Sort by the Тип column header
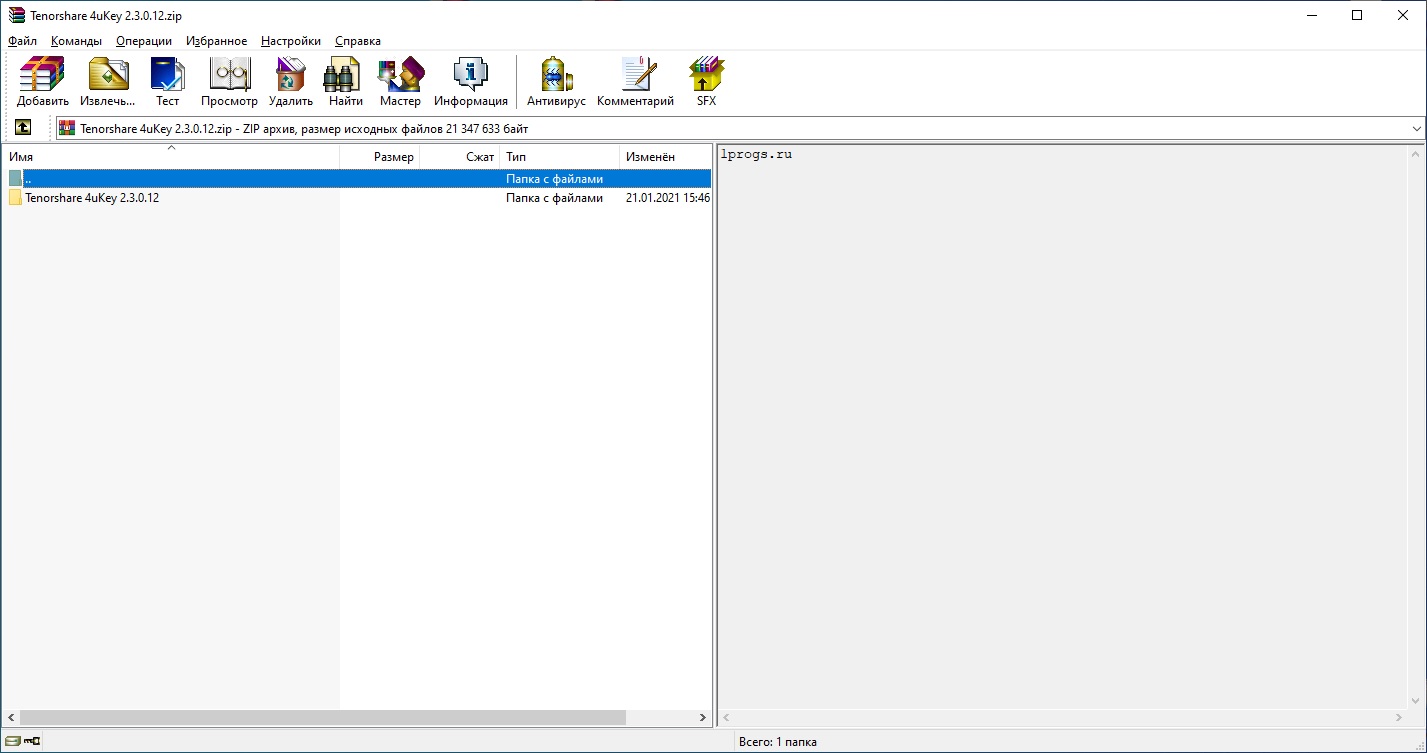This screenshot has width=1427, height=753. coord(560,157)
